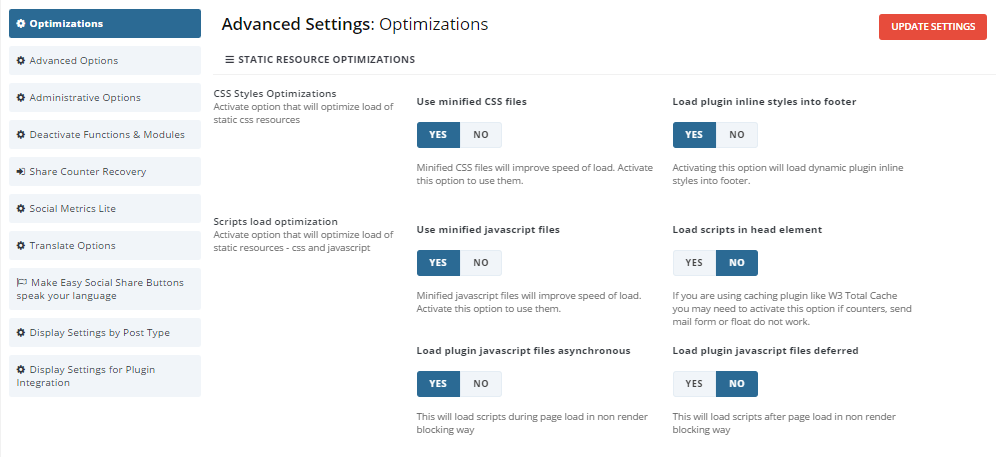Set Load plugin javascript files asynchronous to NO
The width and height of the screenshot is (1000, 457).
[481, 384]
